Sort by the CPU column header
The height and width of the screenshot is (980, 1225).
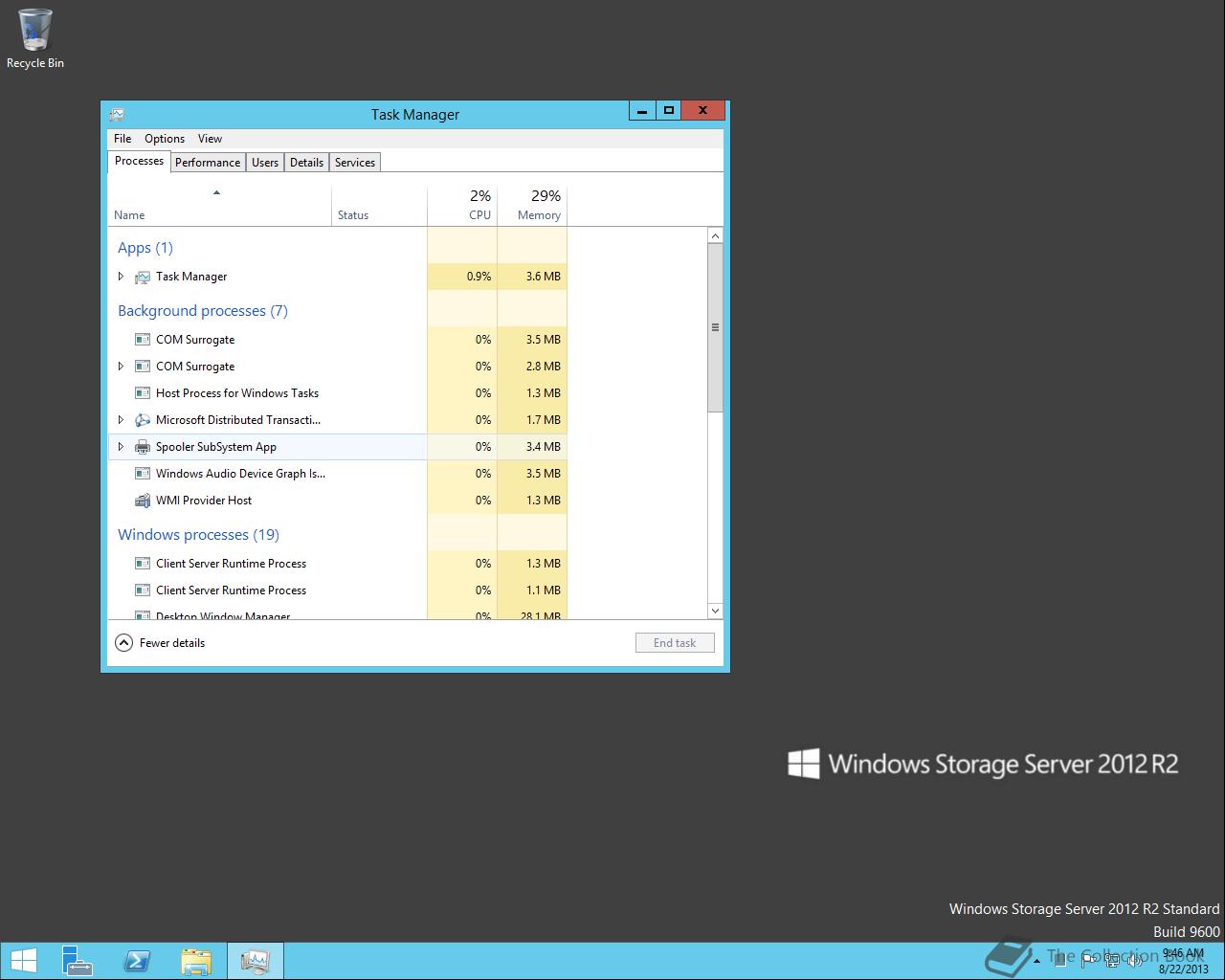click(x=462, y=205)
